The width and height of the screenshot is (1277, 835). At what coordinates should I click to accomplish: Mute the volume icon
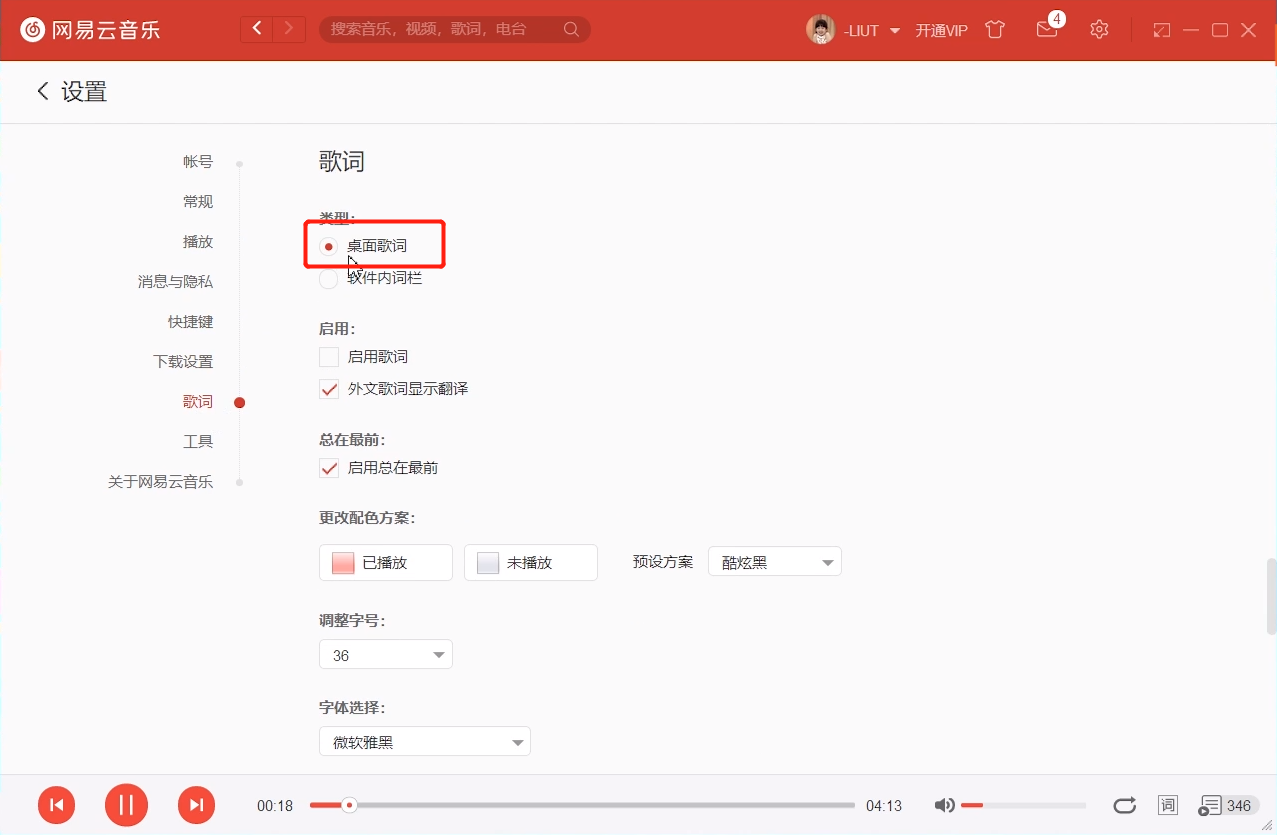(942, 804)
